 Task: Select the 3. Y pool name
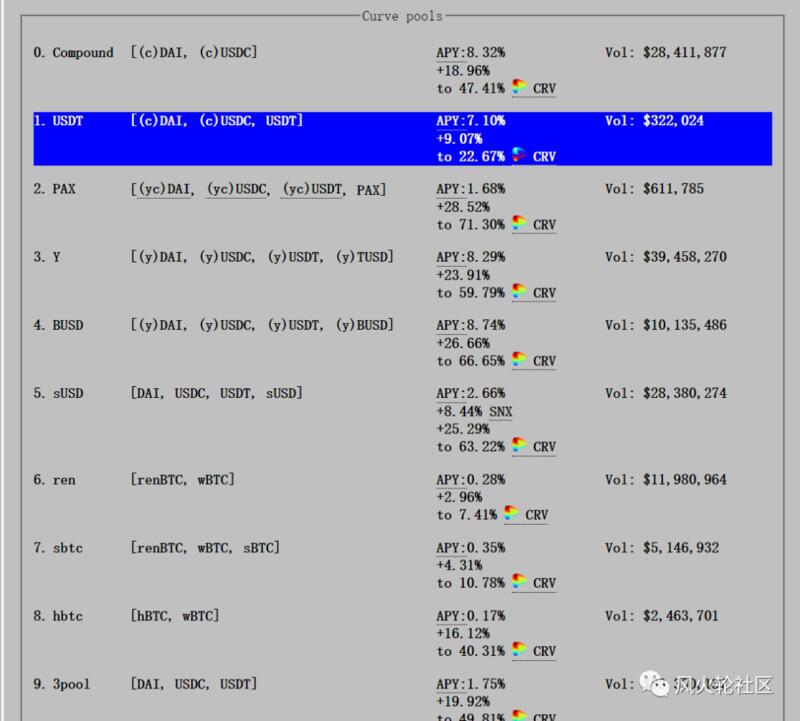pos(47,257)
